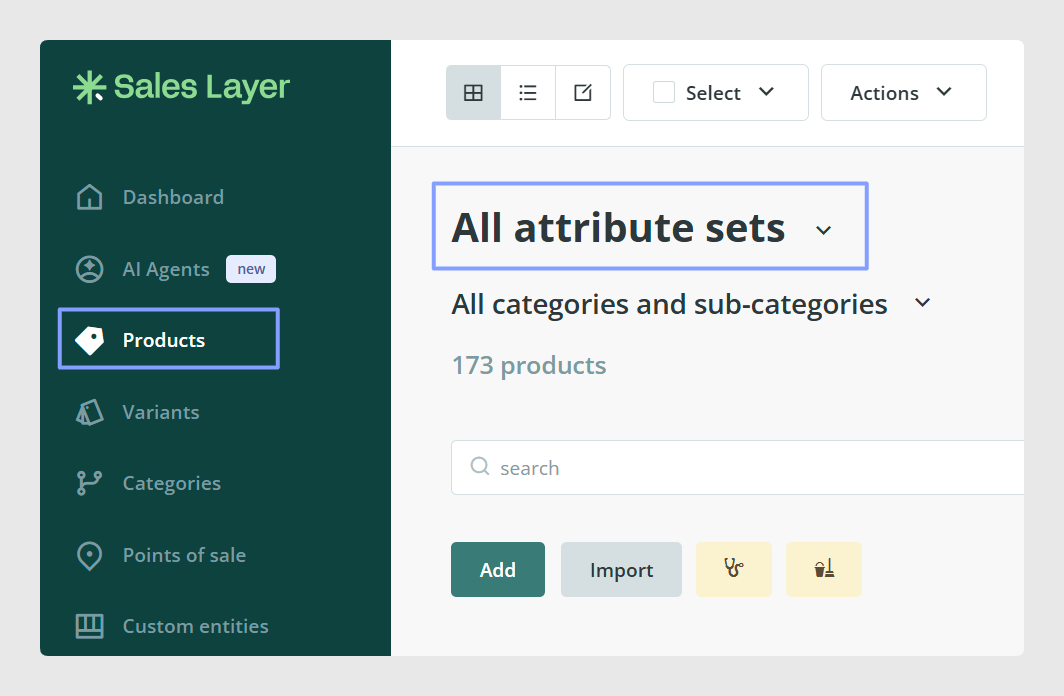Click the yellow cleanup broom button
Image resolution: width=1064 pixels, height=696 pixels.
point(824,569)
